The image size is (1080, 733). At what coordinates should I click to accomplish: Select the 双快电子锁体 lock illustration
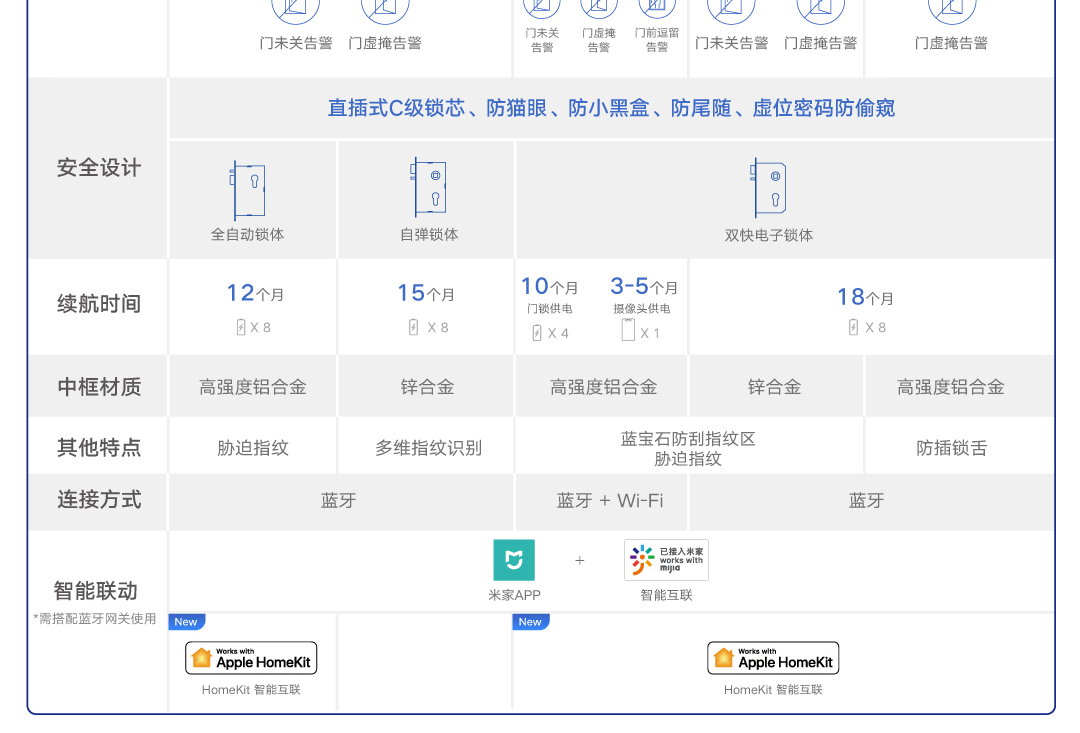769,188
